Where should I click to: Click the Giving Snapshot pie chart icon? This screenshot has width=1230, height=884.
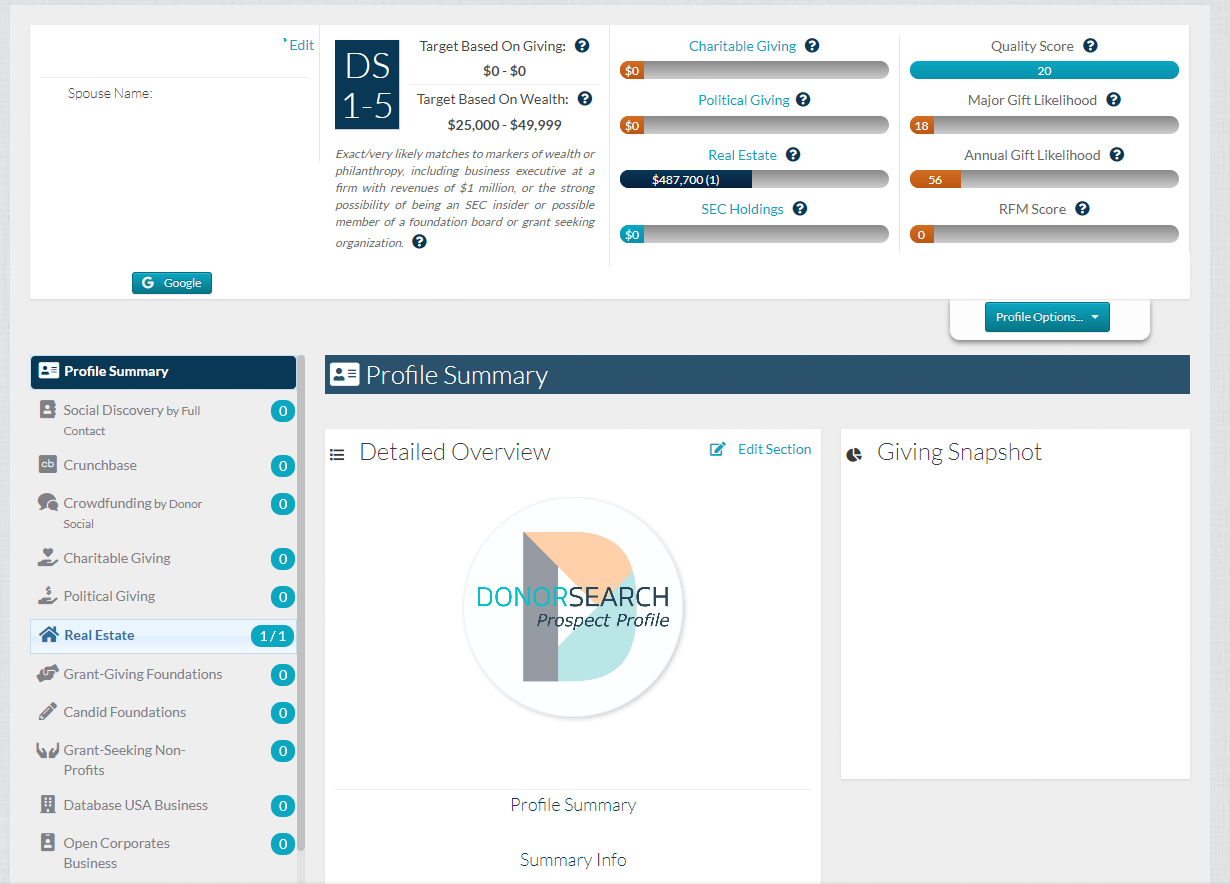[x=854, y=454]
